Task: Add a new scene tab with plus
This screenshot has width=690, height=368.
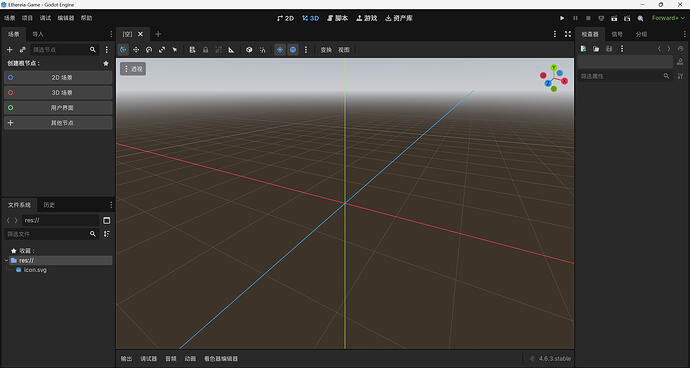Action: coord(158,34)
